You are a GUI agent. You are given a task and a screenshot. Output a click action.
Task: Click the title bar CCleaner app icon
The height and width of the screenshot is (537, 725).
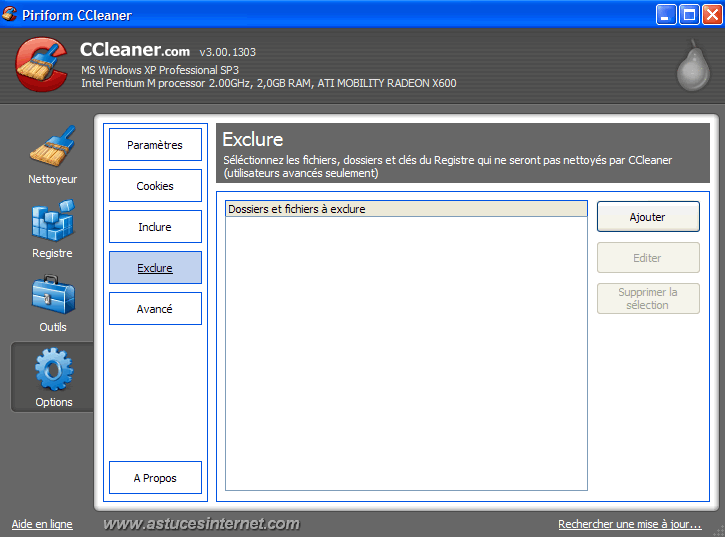coord(9,14)
